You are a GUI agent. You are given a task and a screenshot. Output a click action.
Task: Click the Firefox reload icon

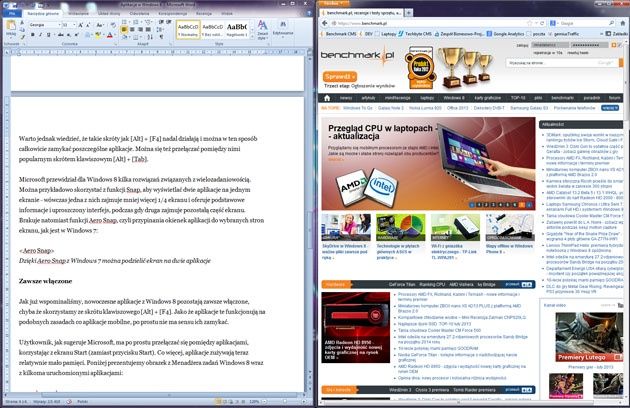coord(542,23)
